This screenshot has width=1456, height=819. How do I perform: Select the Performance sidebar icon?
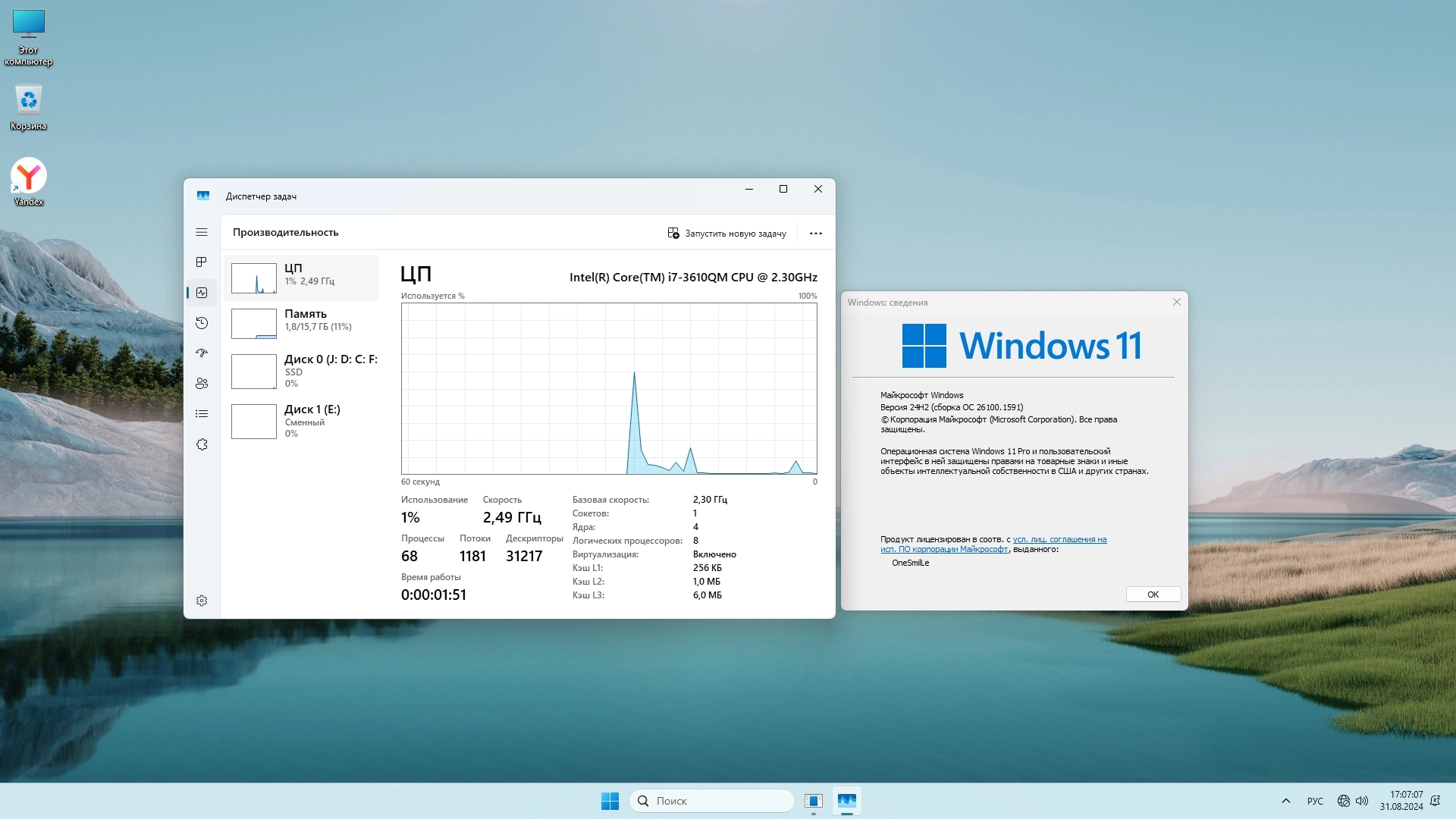202,293
